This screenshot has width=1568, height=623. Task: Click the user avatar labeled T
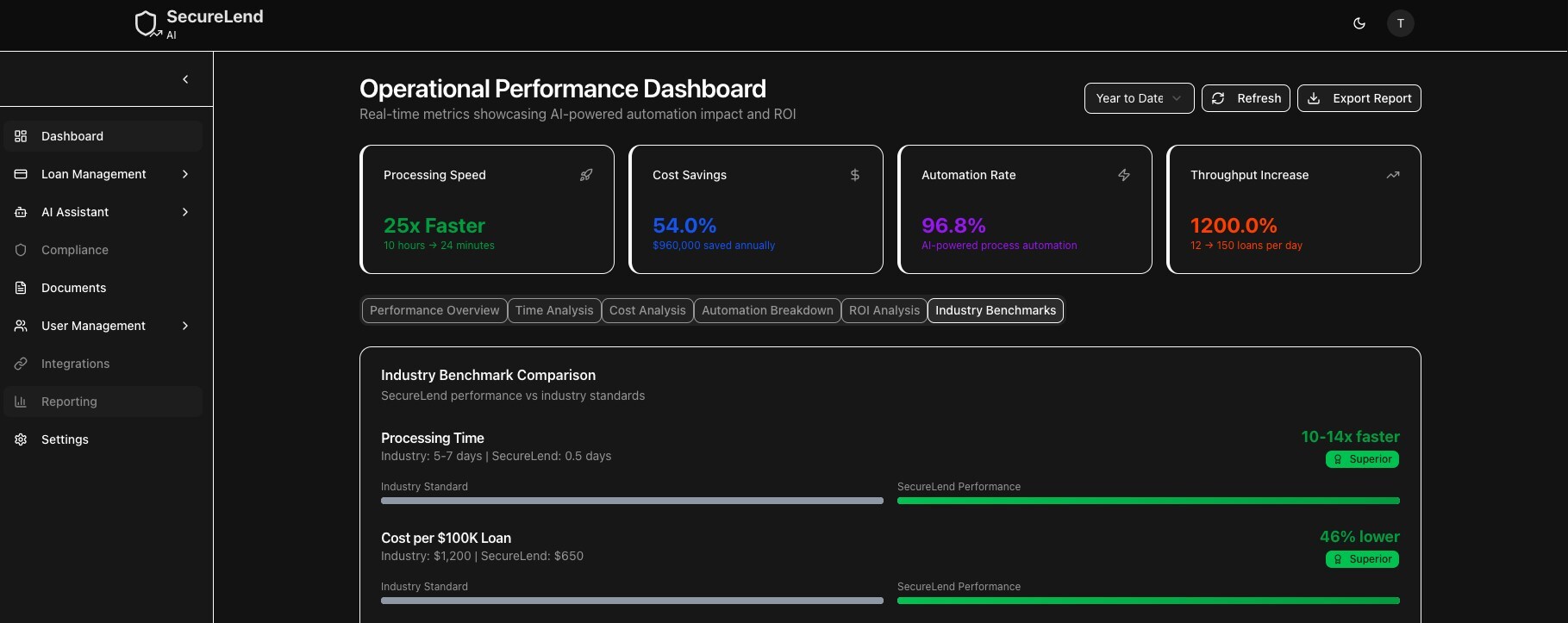pyautogui.click(x=1400, y=23)
